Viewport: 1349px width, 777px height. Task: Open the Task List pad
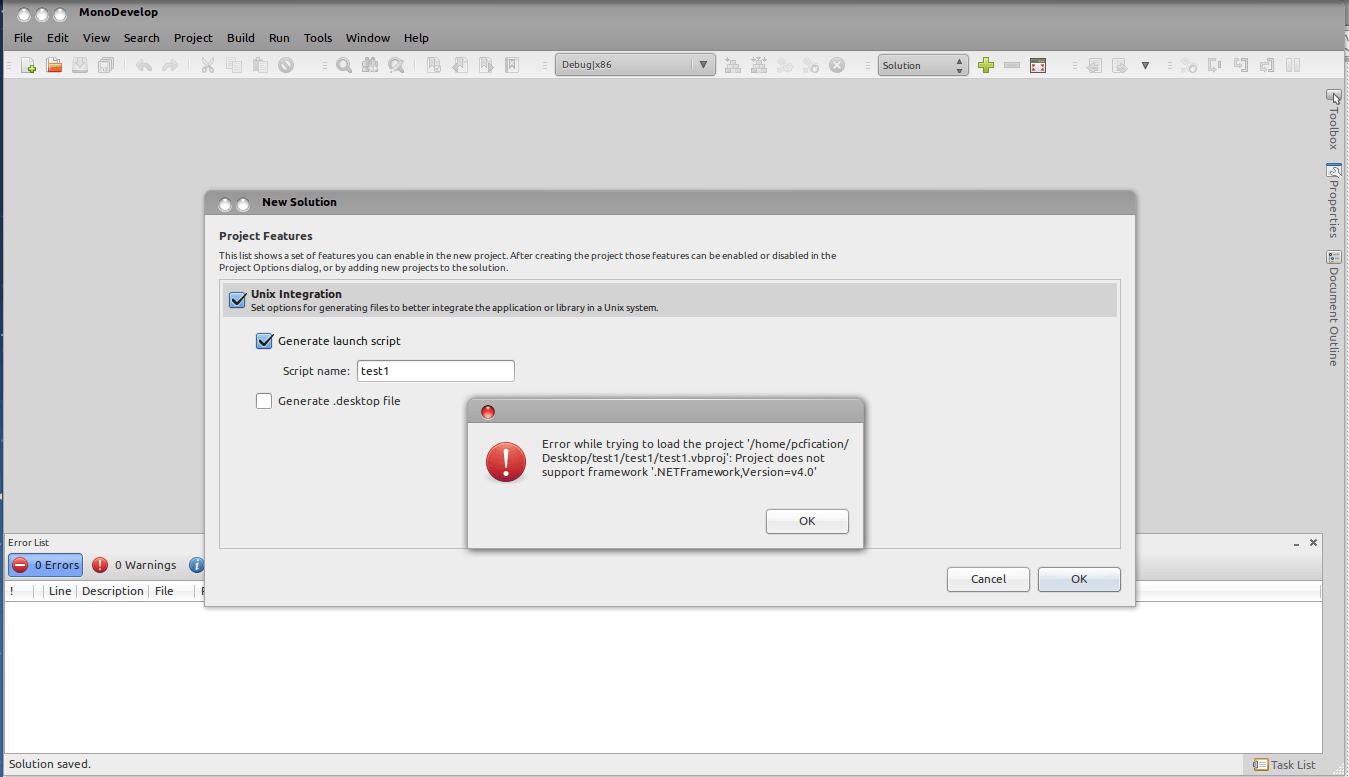click(1285, 765)
